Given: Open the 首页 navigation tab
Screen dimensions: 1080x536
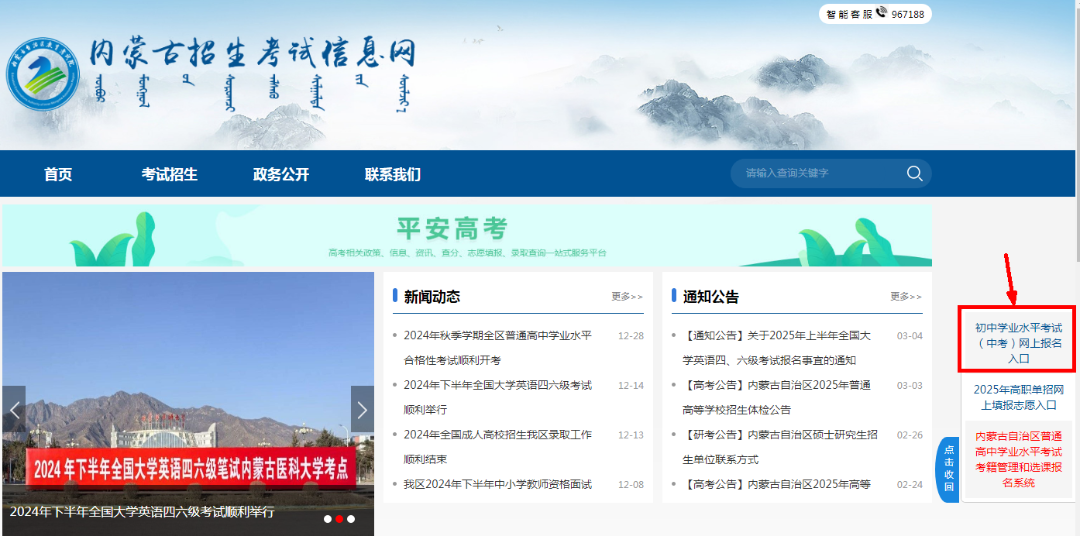Looking at the screenshot, I should [58, 174].
